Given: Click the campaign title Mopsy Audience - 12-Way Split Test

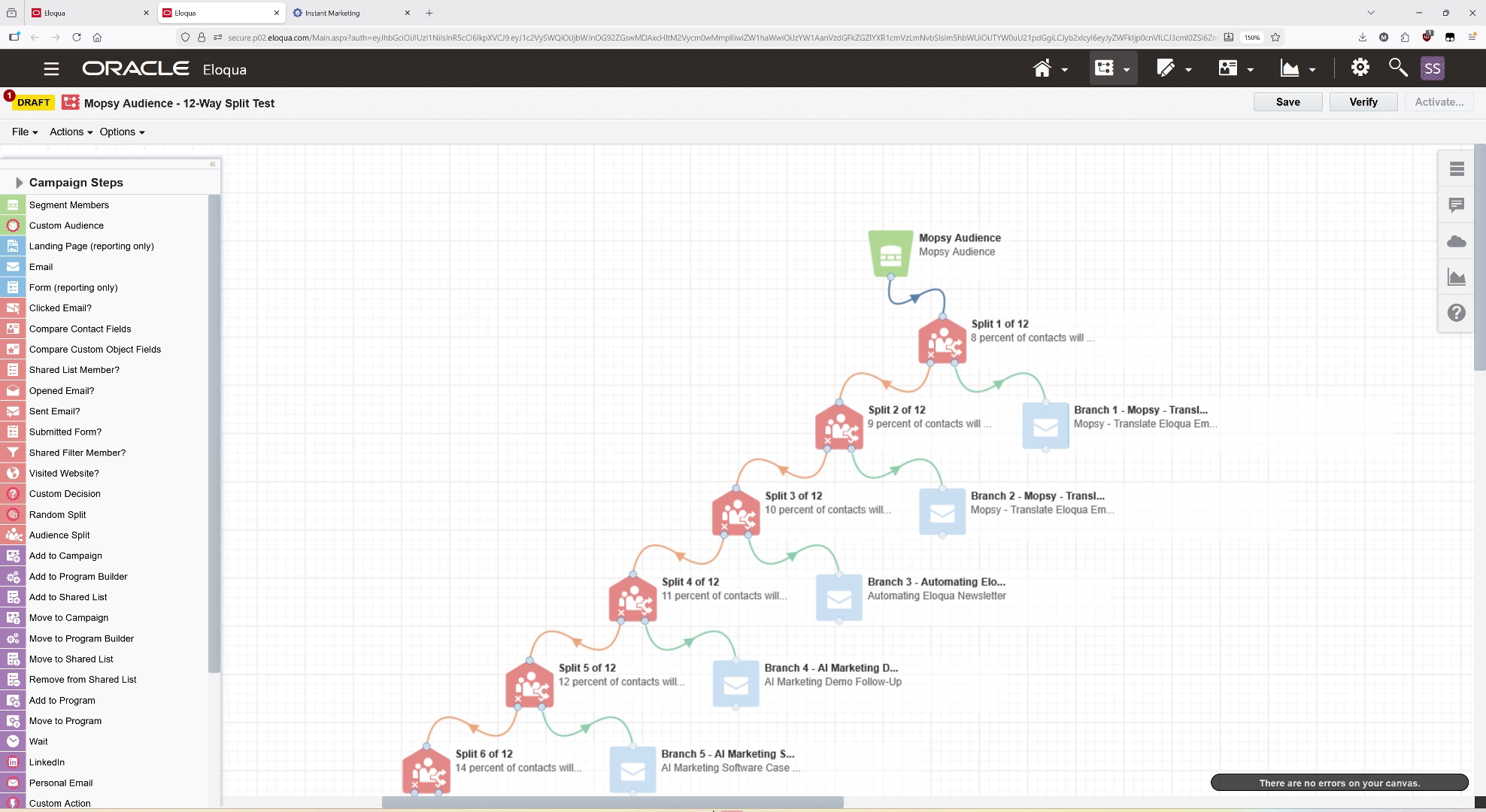Looking at the screenshot, I should tap(179, 103).
